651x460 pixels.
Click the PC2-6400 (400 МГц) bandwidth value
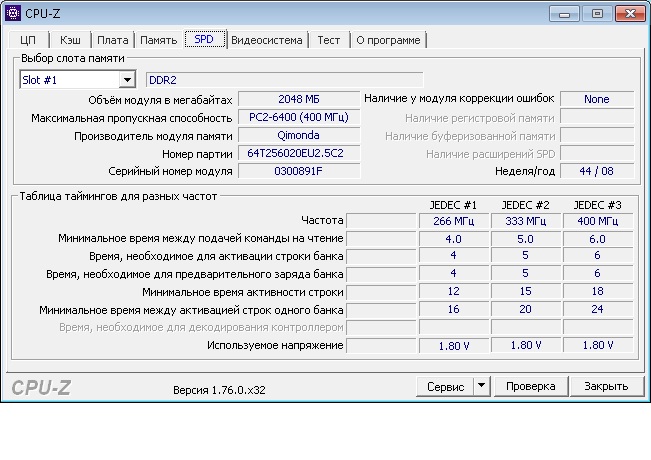[x=299, y=117]
